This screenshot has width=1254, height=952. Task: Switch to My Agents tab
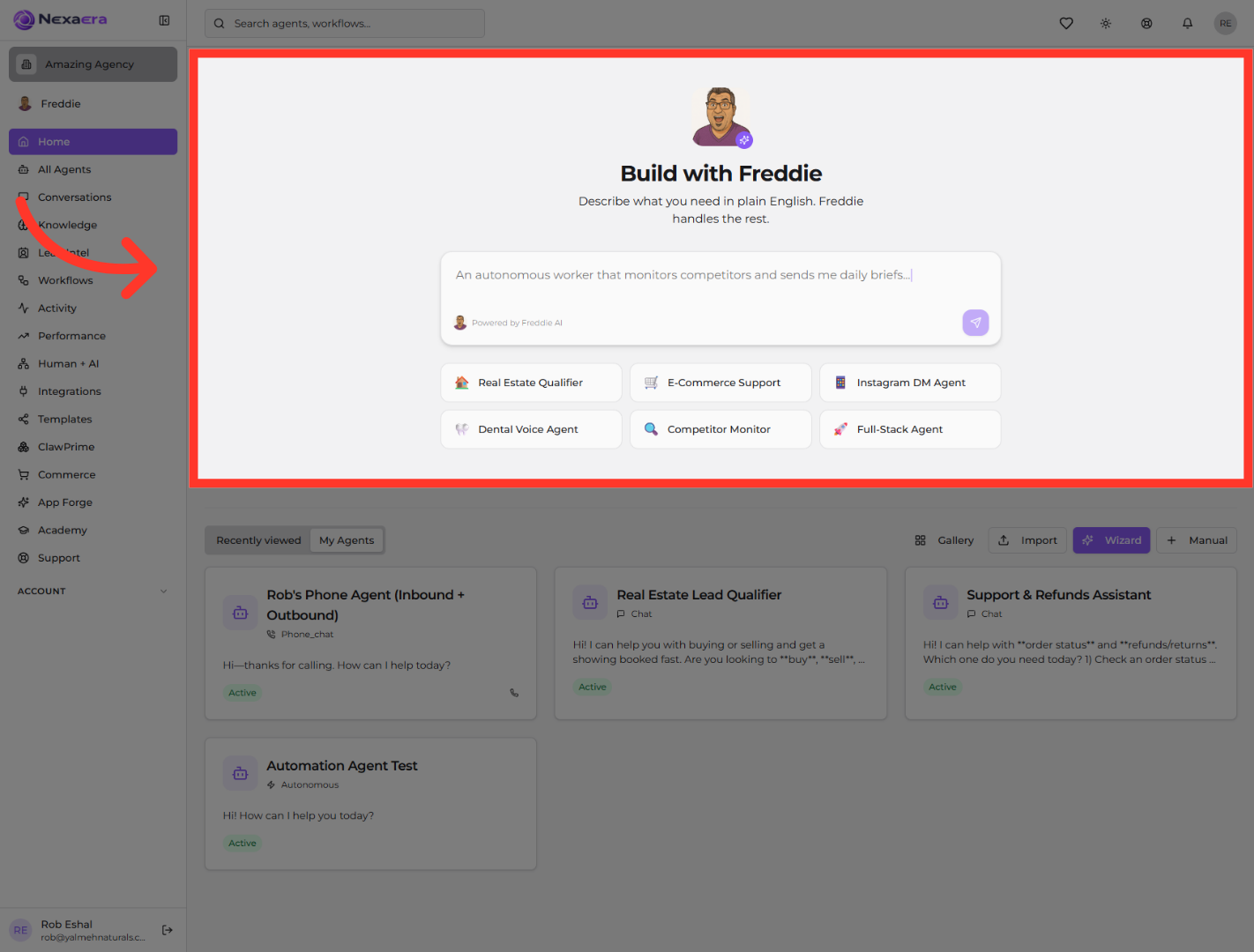[347, 540]
